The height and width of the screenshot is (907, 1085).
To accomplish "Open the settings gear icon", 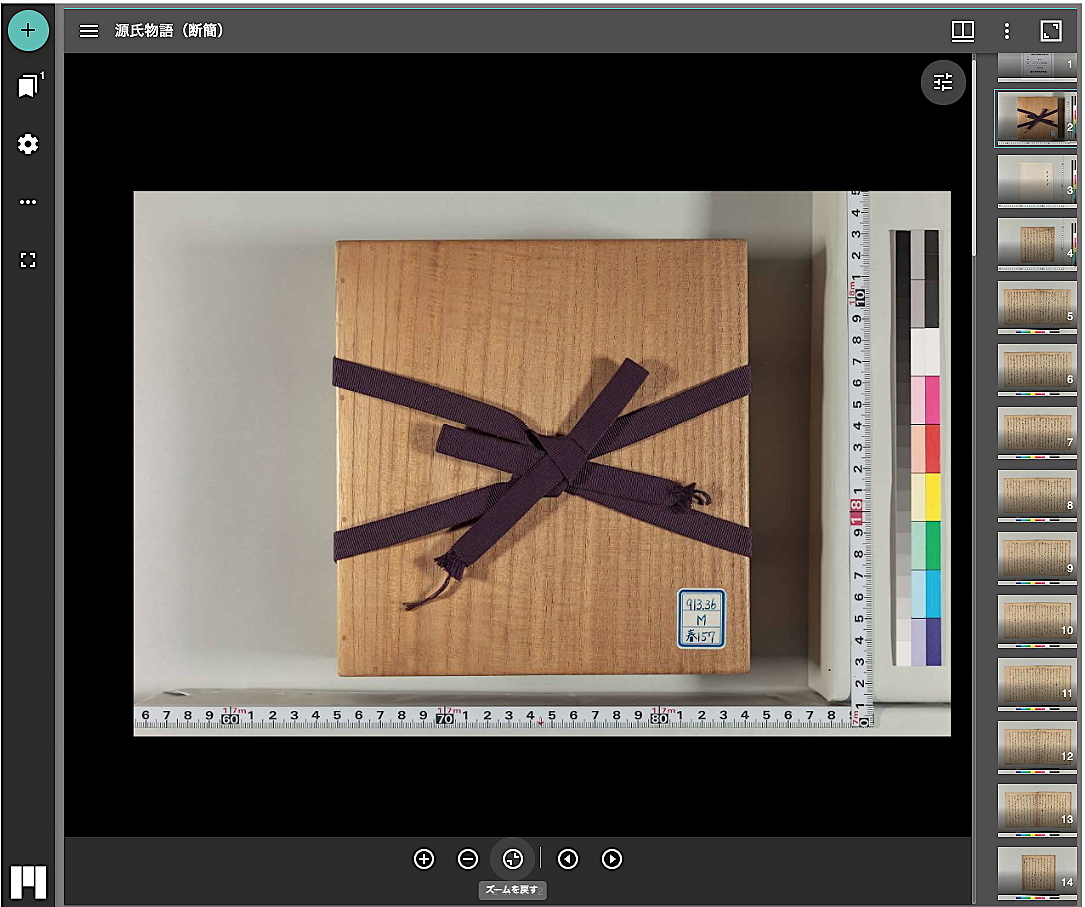I will point(28,144).
